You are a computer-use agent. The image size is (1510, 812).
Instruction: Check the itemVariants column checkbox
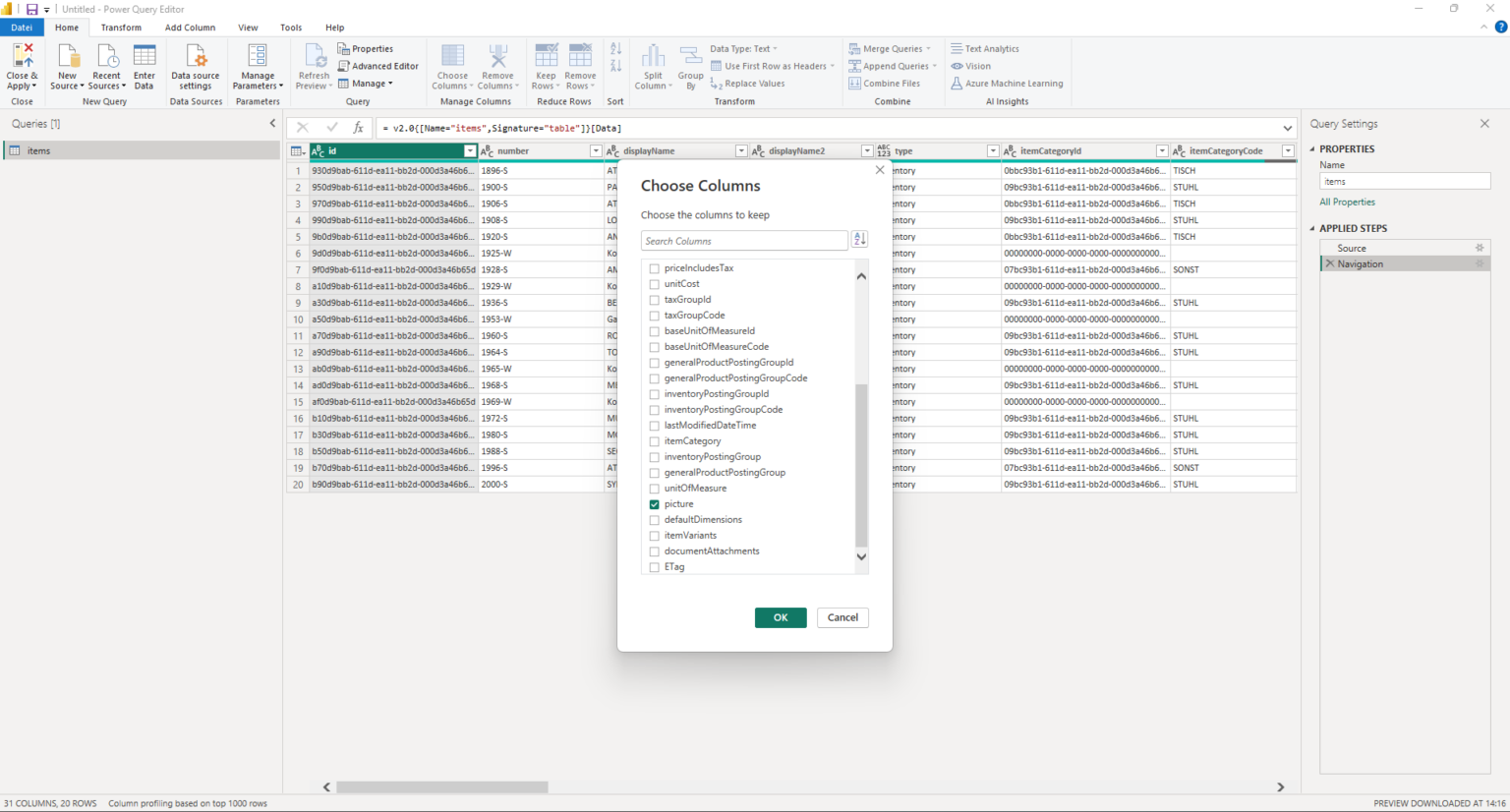pyautogui.click(x=654, y=535)
